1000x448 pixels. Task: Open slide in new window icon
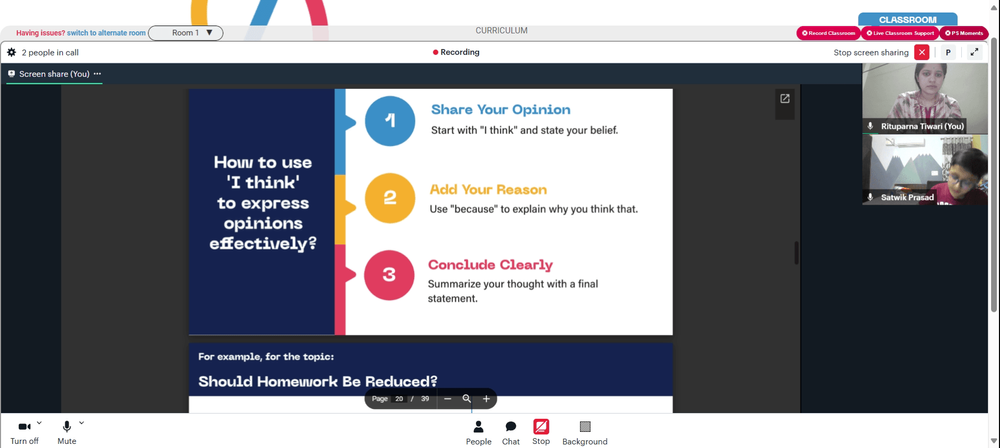(x=784, y=98)
